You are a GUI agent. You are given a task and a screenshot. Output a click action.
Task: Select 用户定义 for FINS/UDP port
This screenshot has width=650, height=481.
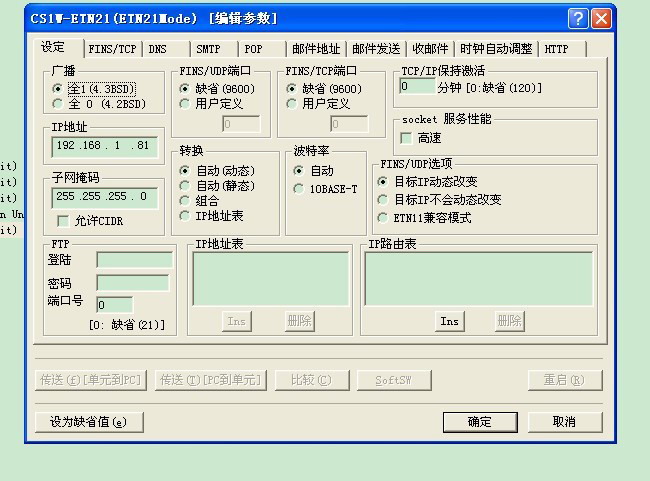(185, 104)
